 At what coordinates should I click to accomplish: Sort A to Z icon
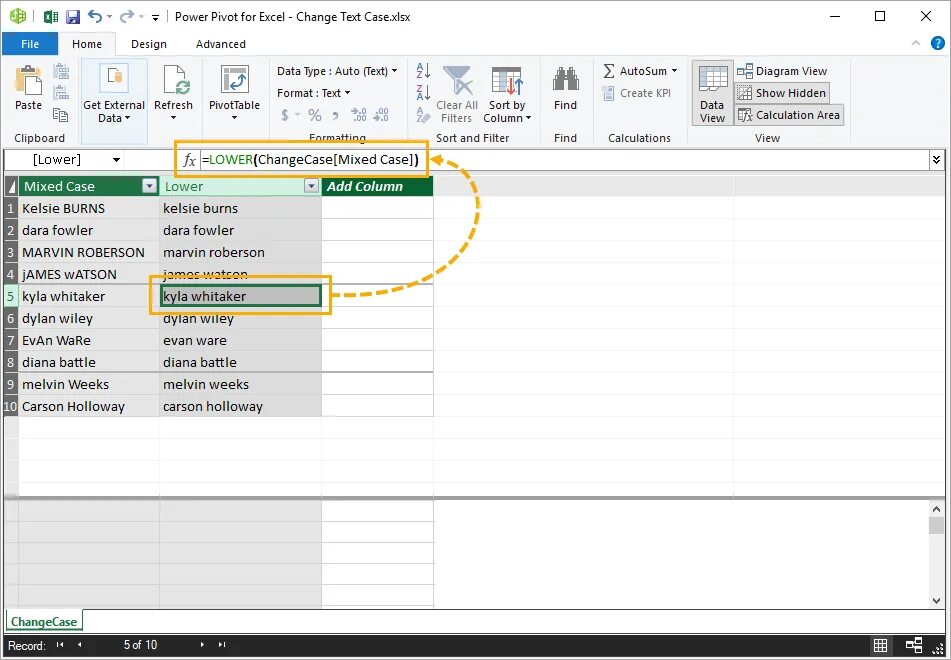[x=423, y=70]
